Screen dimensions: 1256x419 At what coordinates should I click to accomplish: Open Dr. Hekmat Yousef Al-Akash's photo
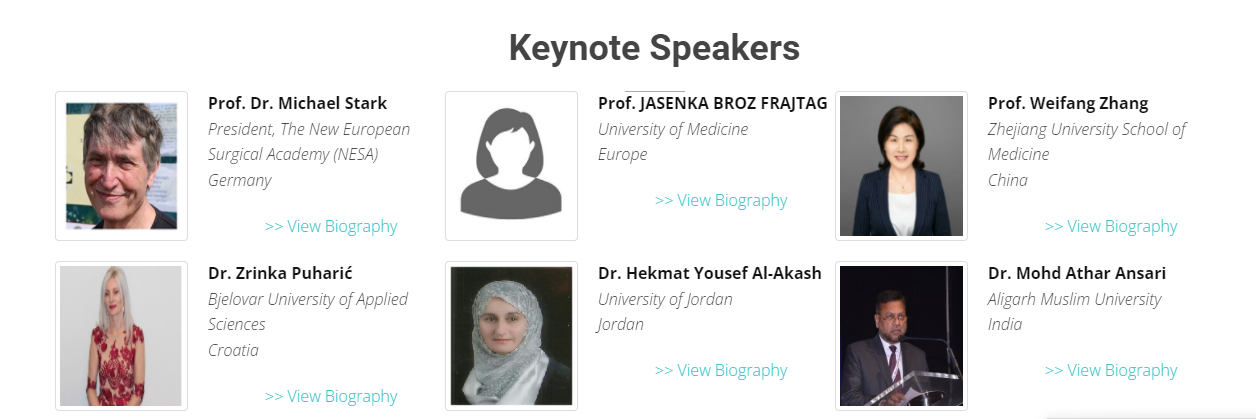[x=511, y=335]
